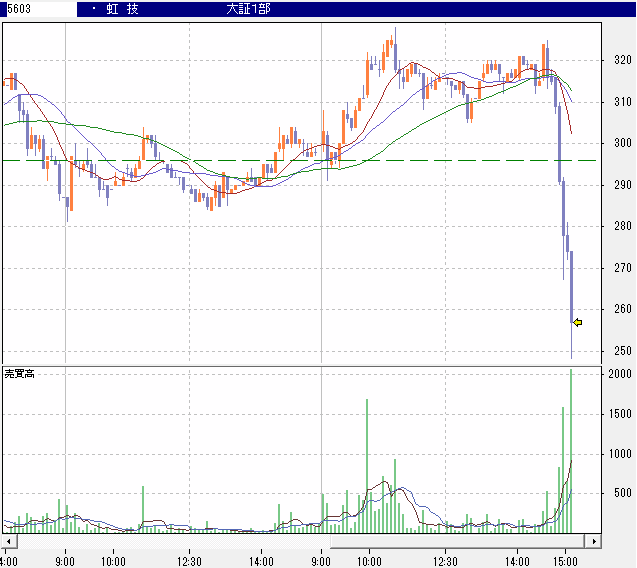Click the 15:00 time axis label

tap(565, 561)
